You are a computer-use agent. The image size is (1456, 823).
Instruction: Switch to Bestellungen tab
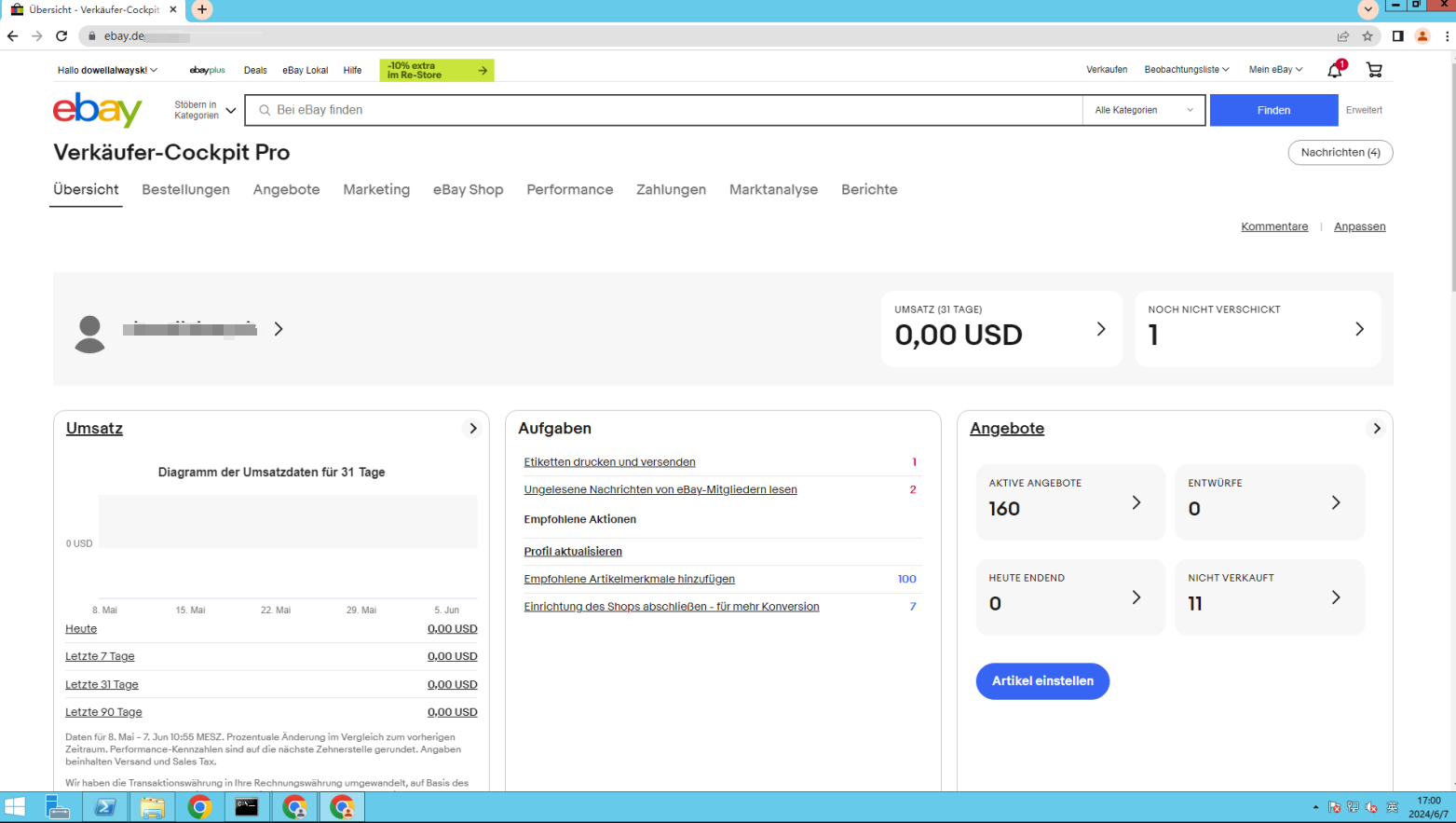coord(185,189)
